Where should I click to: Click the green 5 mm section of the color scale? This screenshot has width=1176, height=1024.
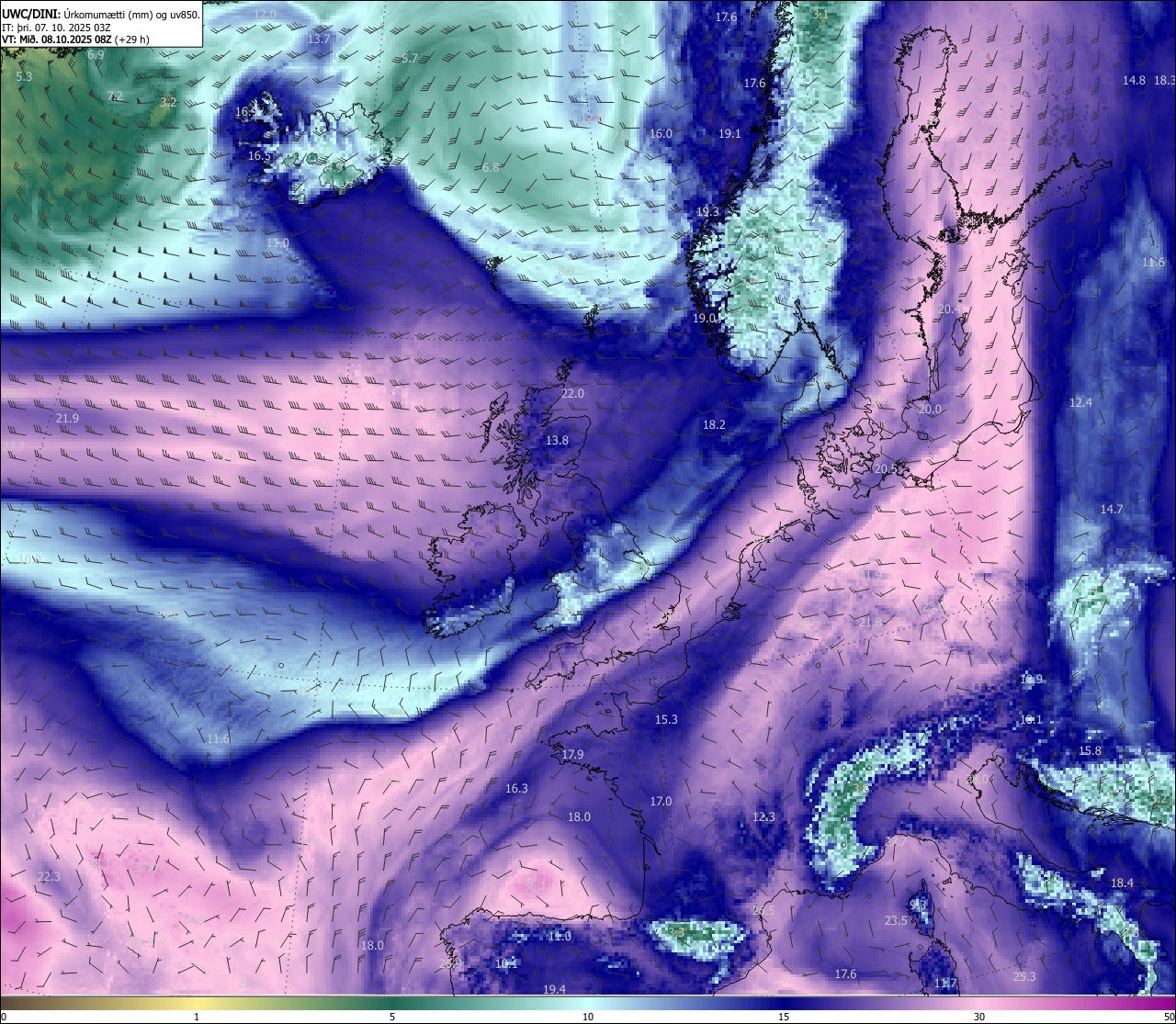click(392, 1001)
